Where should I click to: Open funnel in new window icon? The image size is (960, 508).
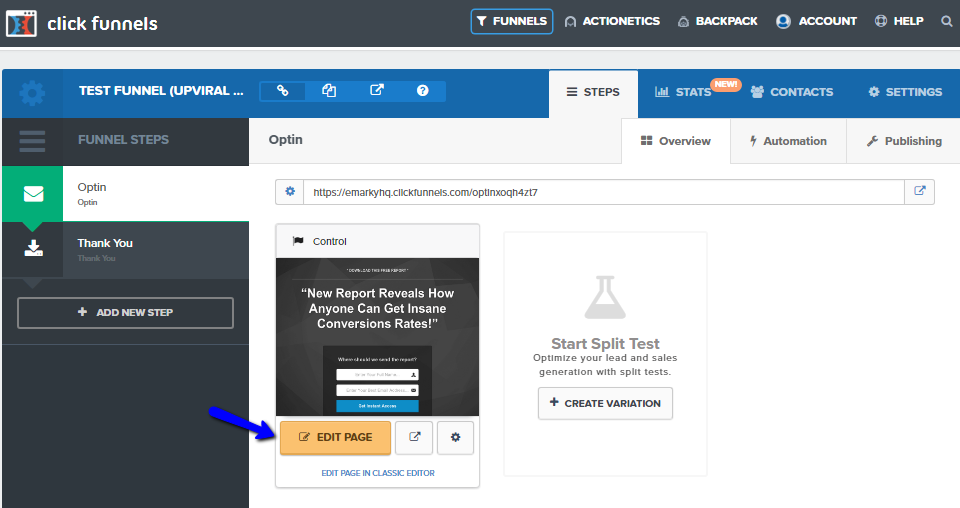point(377,91)
